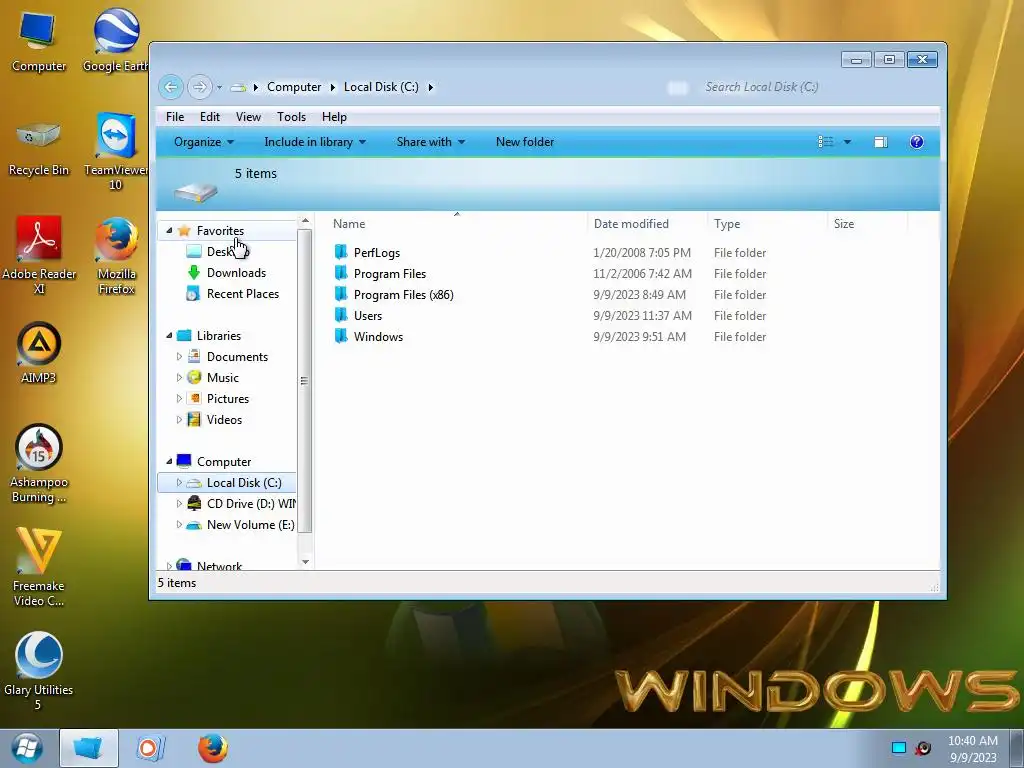Open the Tools menu
The width and height of the screenshot is (1024, 768).
click(x=291, y=117)
